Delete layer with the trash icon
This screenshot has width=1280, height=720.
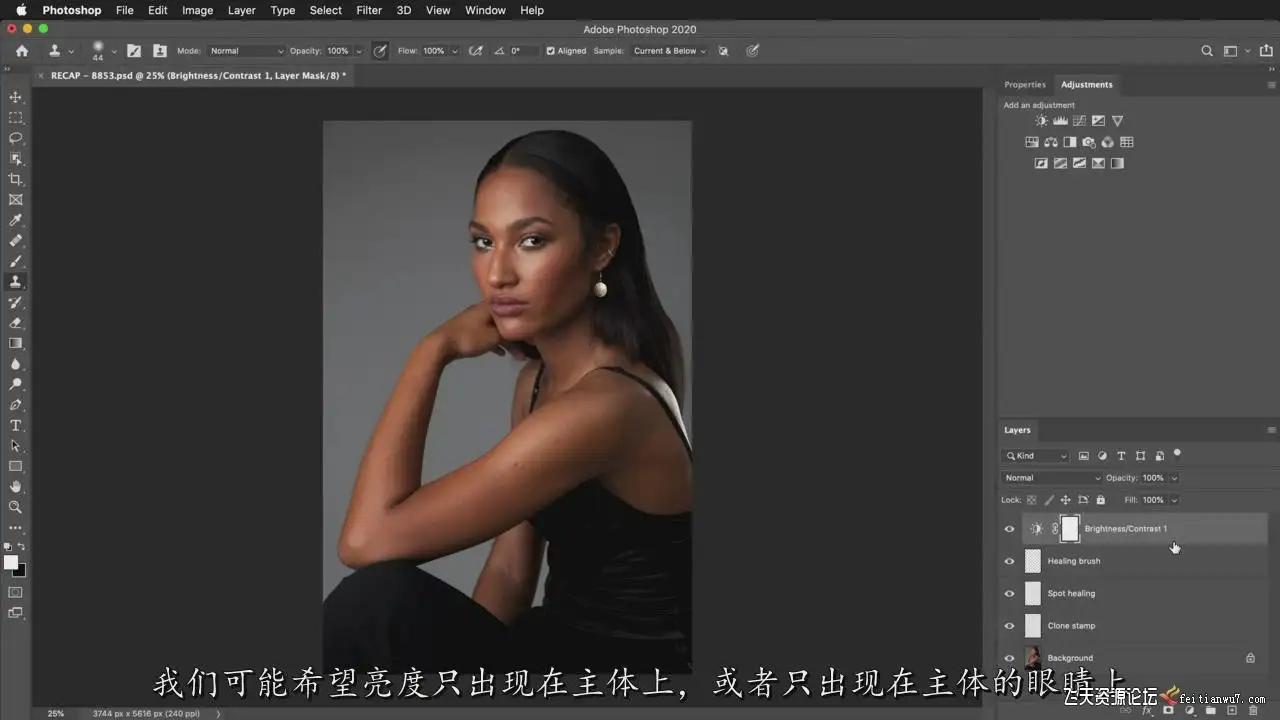pyautogui.click(x=1253, y=711)
